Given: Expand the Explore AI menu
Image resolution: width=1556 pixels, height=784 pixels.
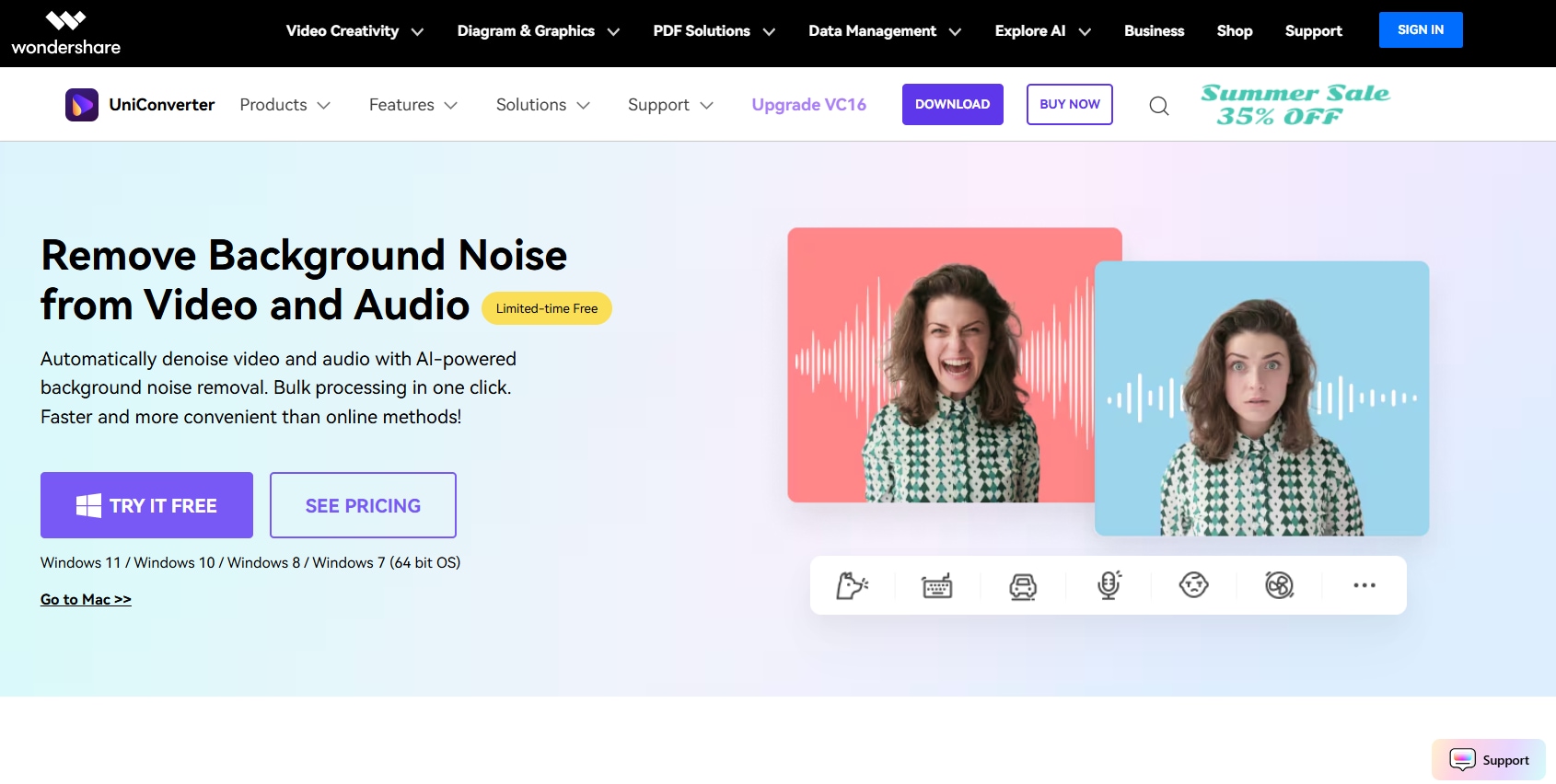Looking at the screenshot, I should click(1043, 31).
